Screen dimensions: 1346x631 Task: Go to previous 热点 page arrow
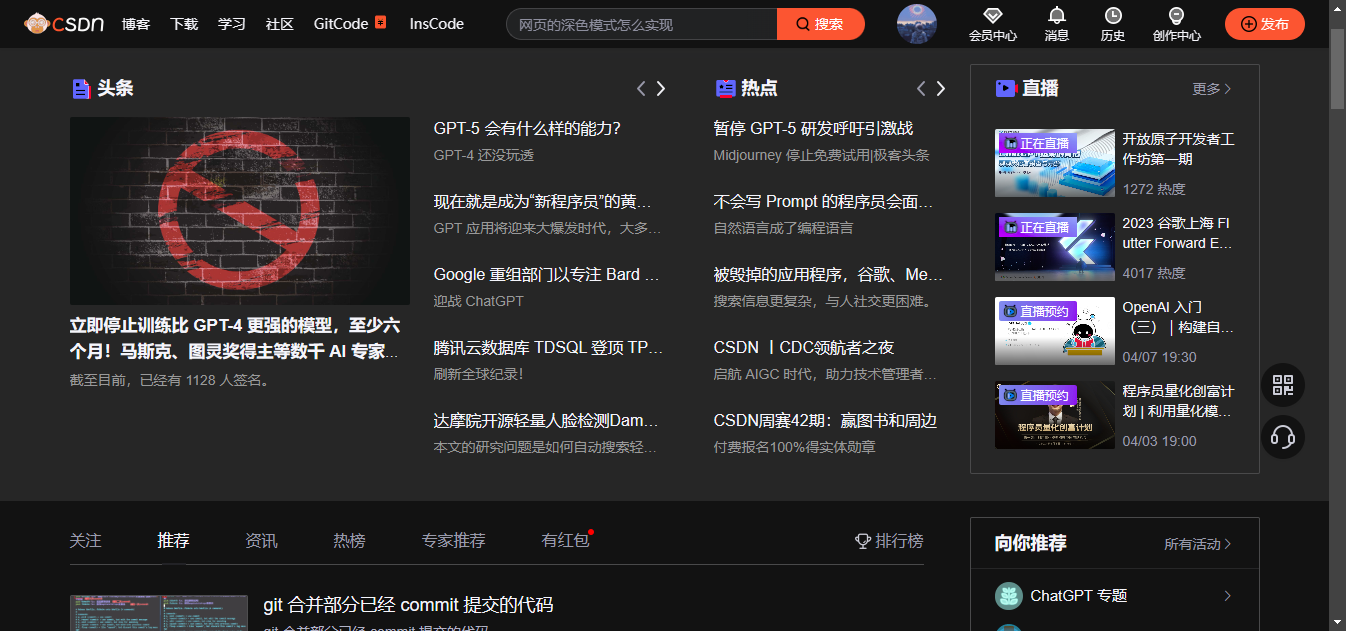click(x=921, y=89)
